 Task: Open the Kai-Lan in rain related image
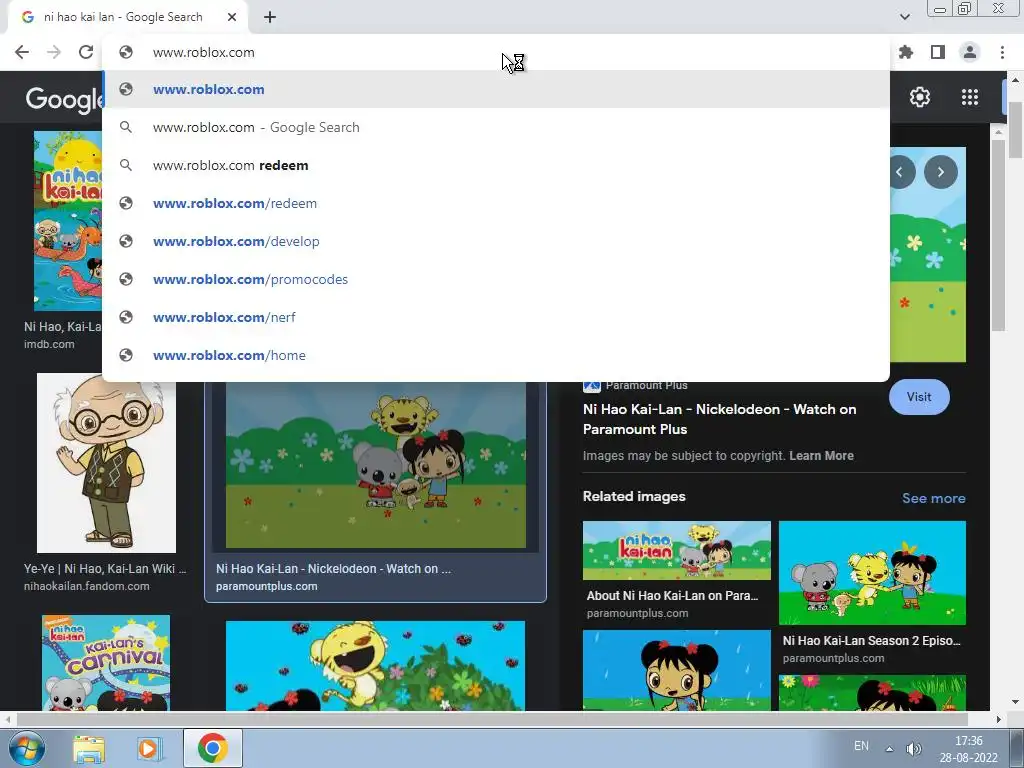pyautogui.click(x=677, y=670)
